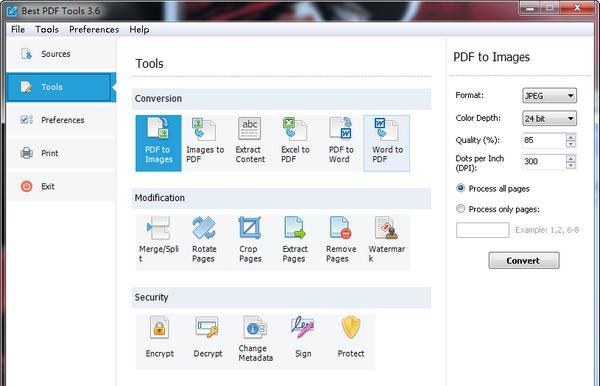
Task: Open the Help menu
Action: click(139, 29)
